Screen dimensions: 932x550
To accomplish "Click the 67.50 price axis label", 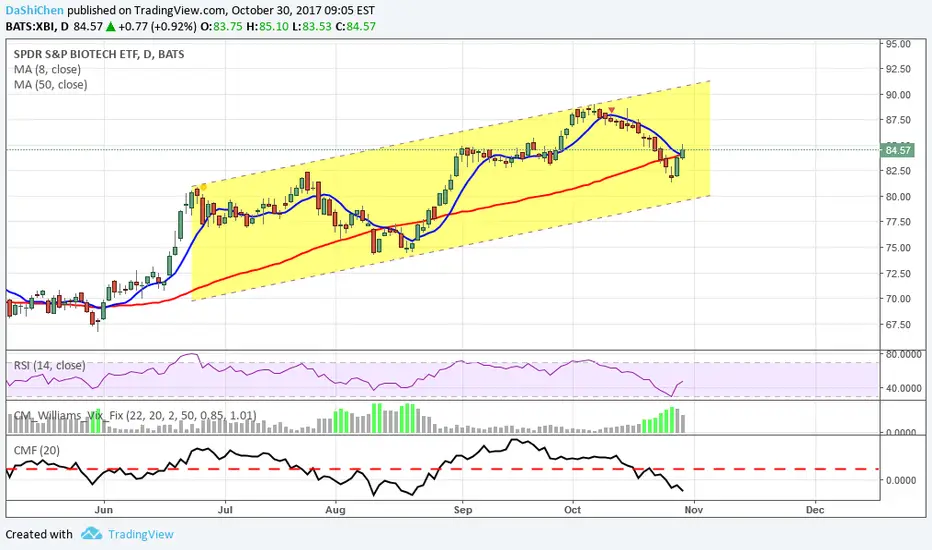I will coord(898,325).
